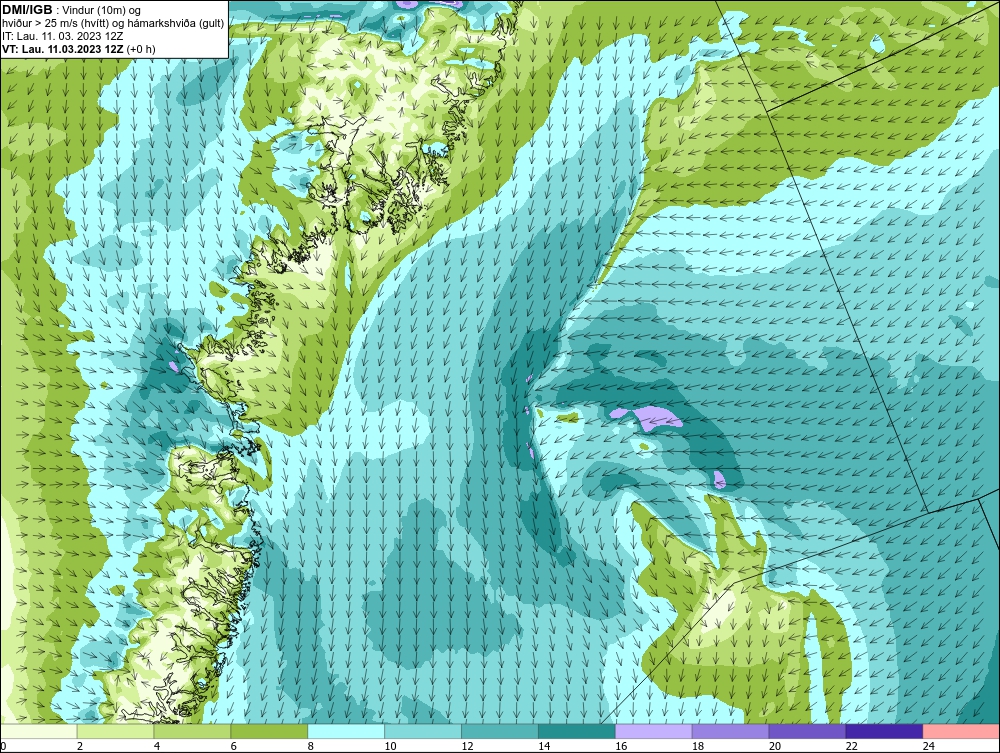
Task: Click the '8' legend scale label
Action: (311, 746)
